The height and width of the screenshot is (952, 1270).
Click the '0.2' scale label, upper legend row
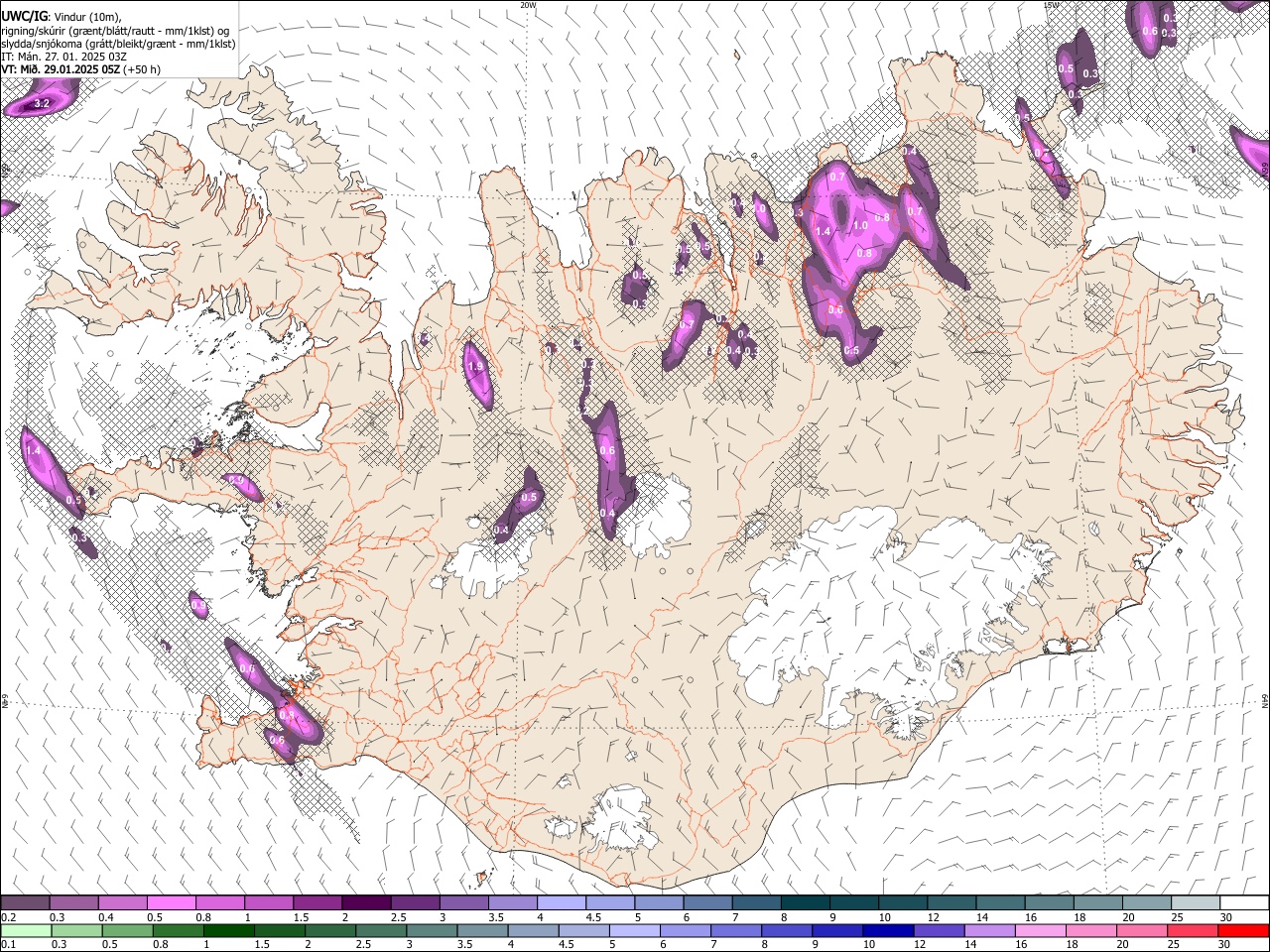point(9,917)
